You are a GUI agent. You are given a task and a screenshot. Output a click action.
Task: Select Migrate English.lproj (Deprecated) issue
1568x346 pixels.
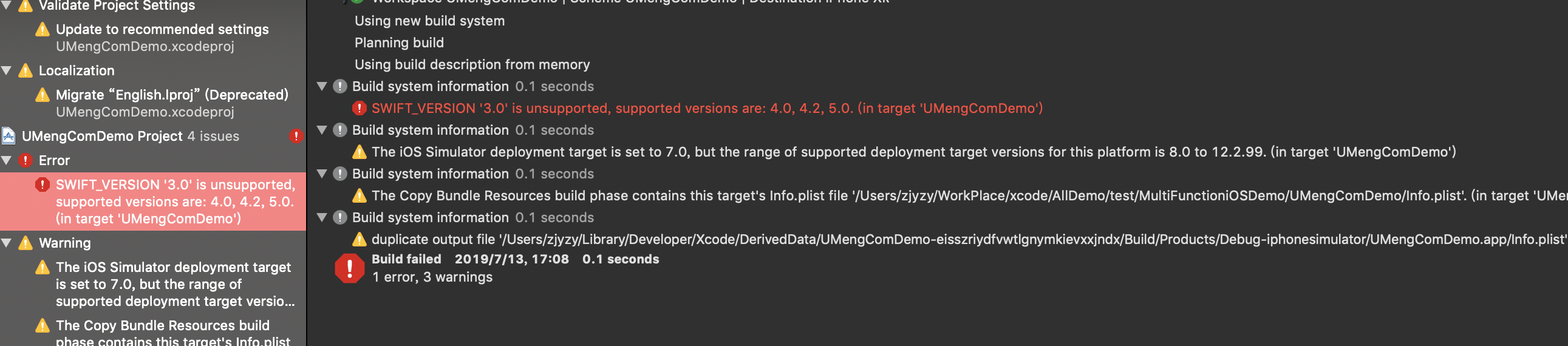153,103
